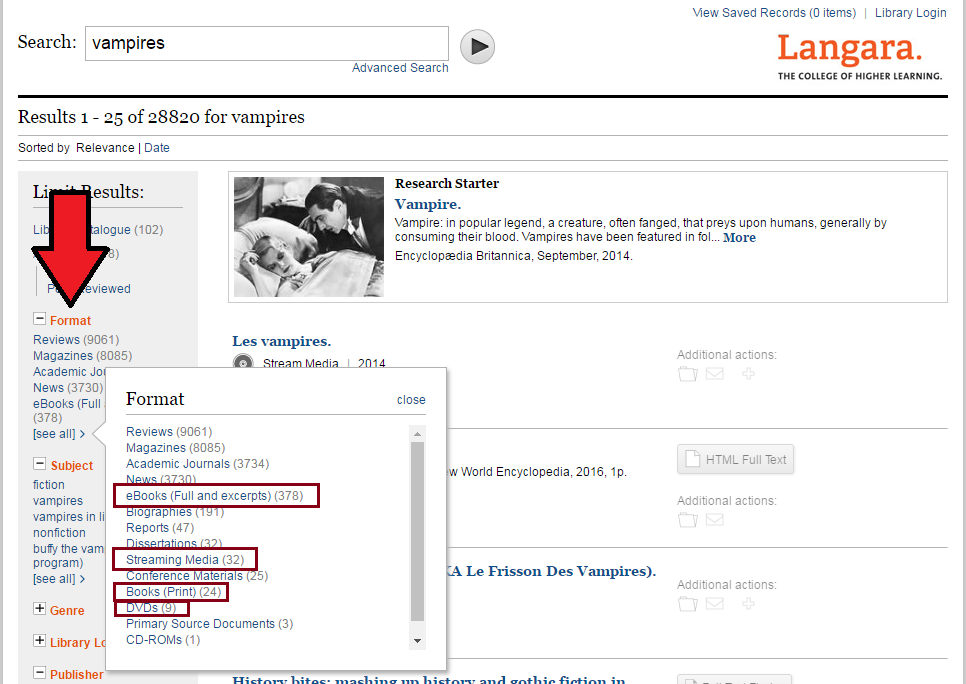This screenshot has height=684, width=966.
Task: Open View Saved Records
Action: click(774, 13)
